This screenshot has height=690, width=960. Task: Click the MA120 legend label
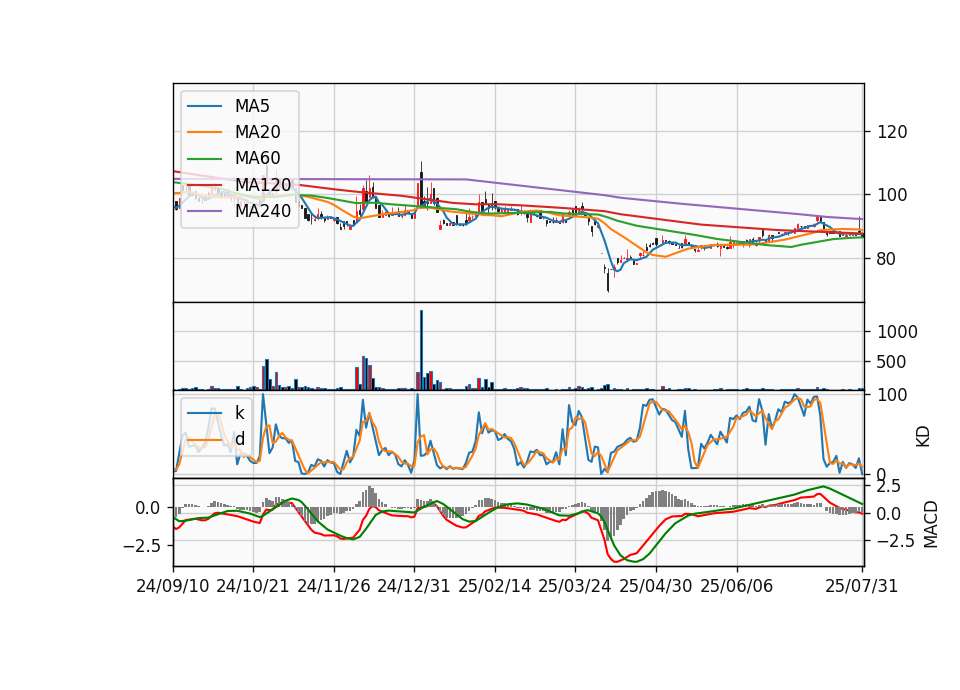click(263, 184)
